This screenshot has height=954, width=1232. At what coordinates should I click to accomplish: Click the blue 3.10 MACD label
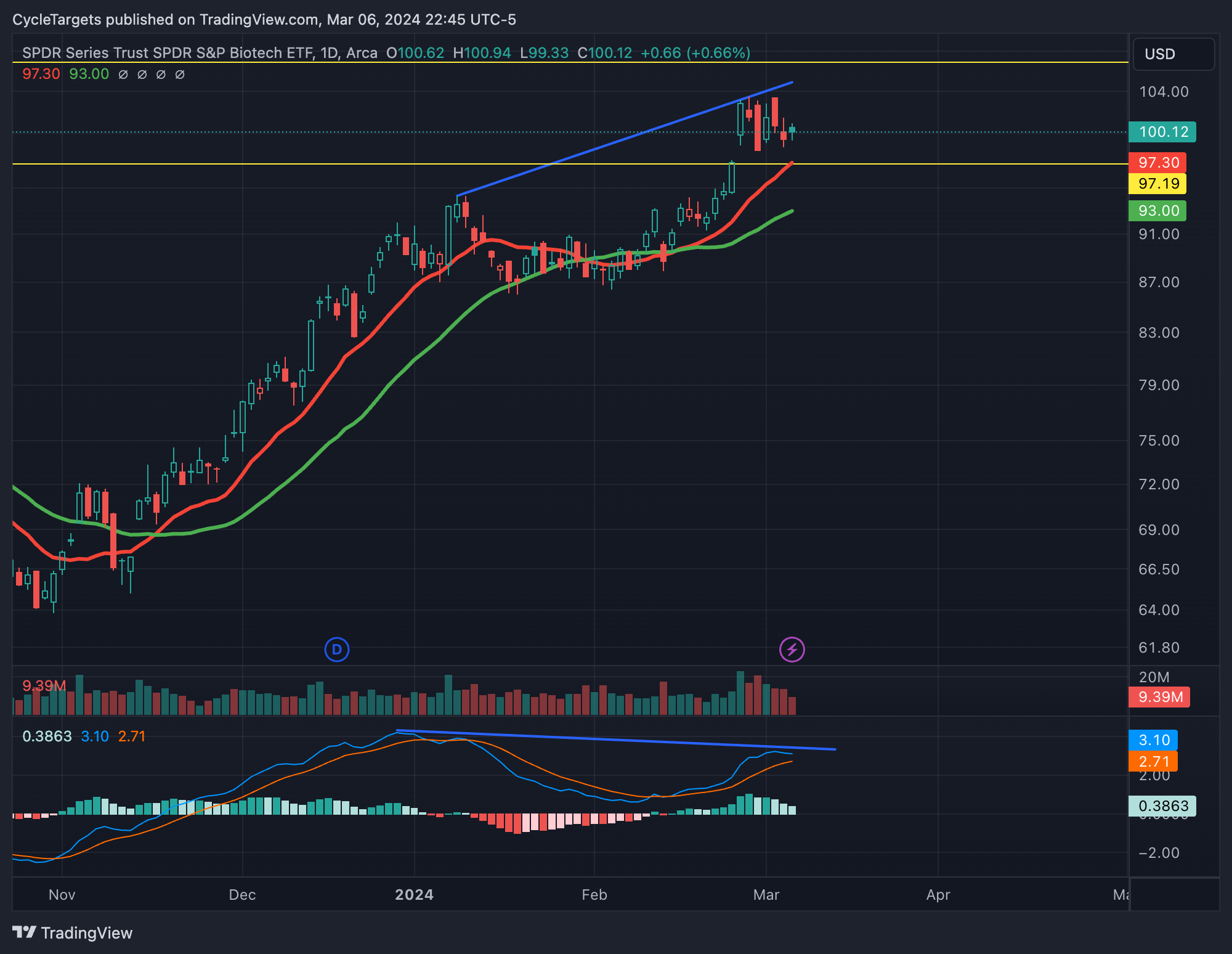point(1153,740)
